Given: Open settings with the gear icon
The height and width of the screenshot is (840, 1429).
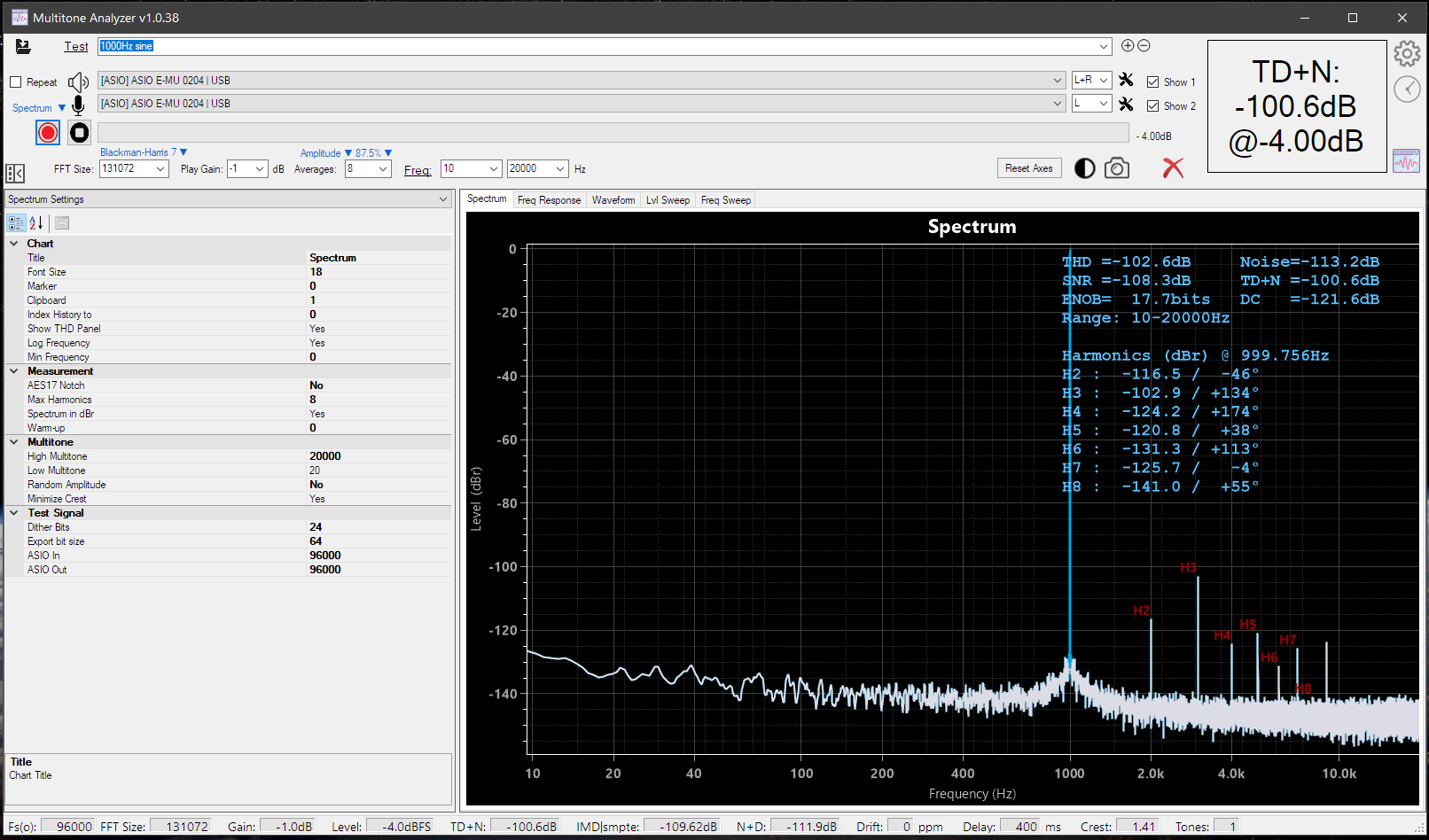Looking at the screenshot, I should [x=1407, y=54].
